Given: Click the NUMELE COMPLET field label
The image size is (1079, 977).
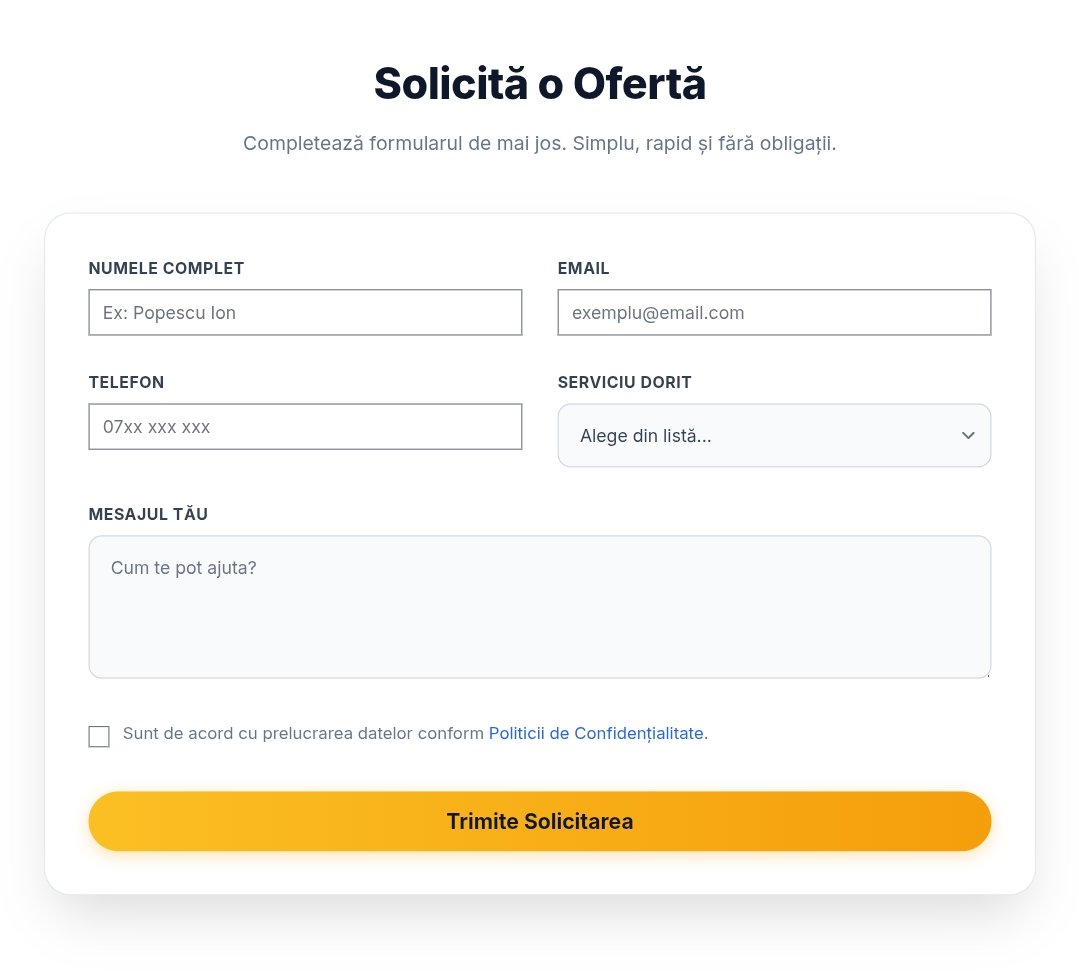Looking at the screenshot, I should [166, 268].
